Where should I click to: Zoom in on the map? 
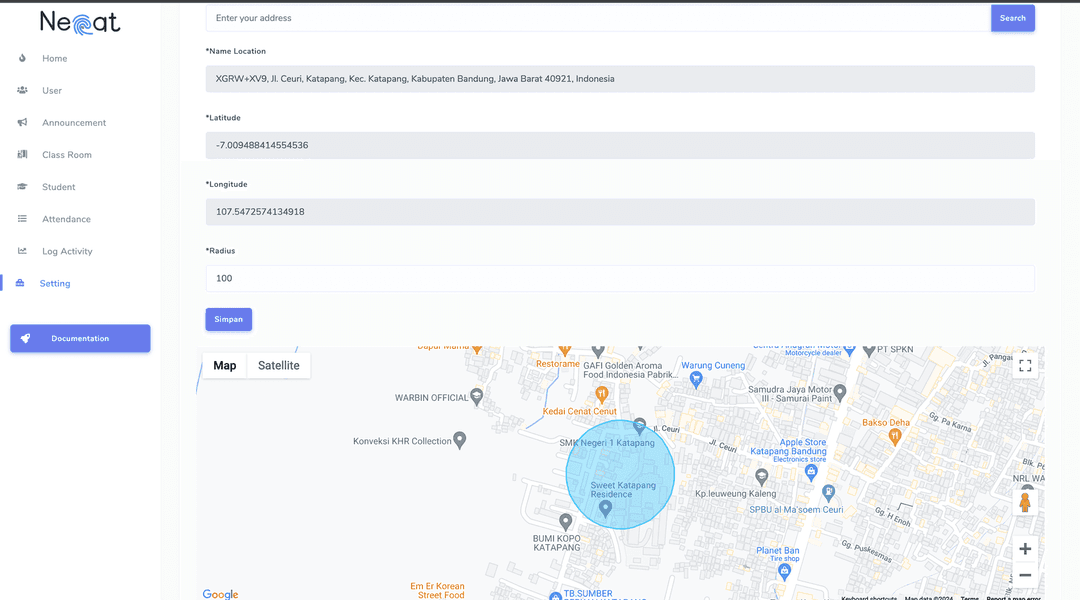1024,549
